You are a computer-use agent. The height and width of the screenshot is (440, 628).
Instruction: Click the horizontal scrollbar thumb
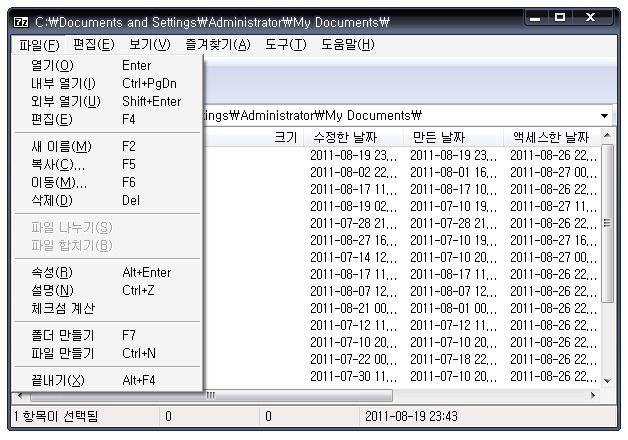coord(211,396)
